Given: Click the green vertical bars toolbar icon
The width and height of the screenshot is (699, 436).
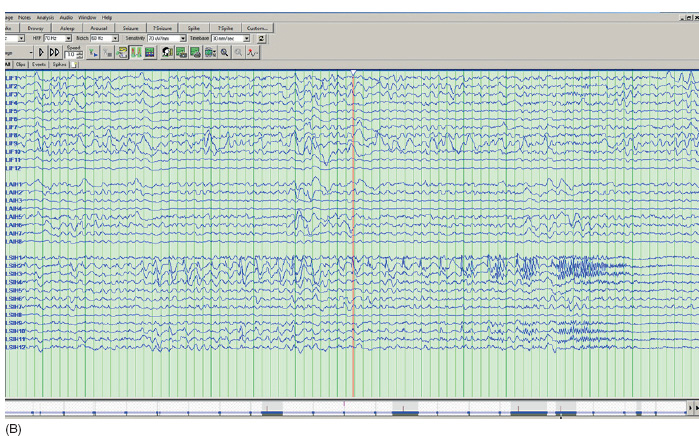Looking at the screenshot, I should (135, 52).
